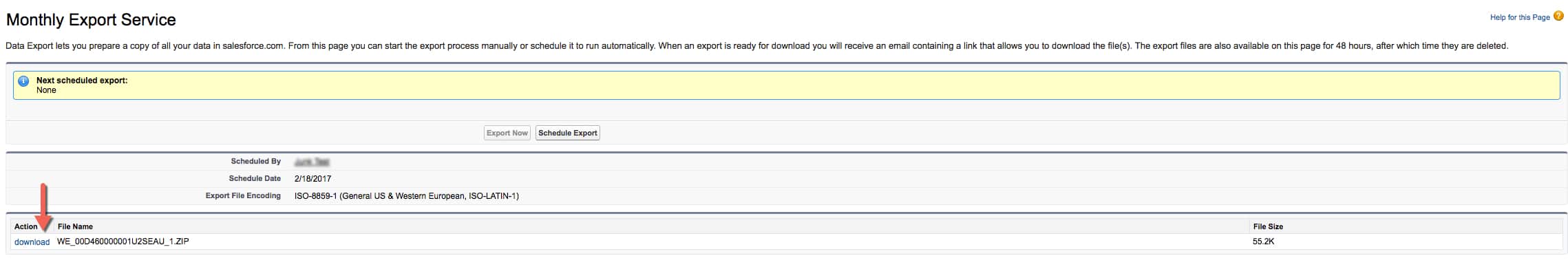Click the 55.2K file size value
Image resolution: width=1568 pixels, height=267 pixels.
[x=1264, y=242]
